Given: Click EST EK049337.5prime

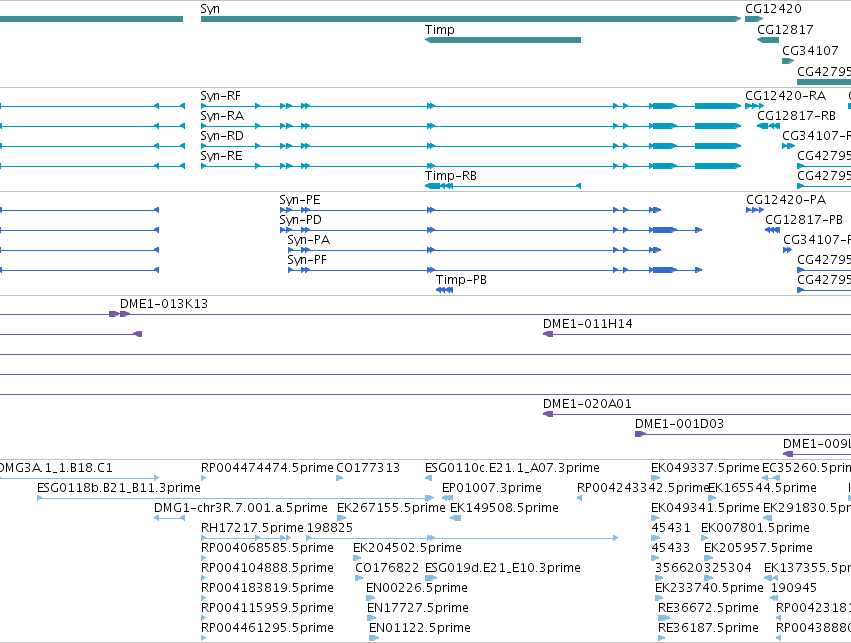Looking at the screenshot, I should (705, 468).
